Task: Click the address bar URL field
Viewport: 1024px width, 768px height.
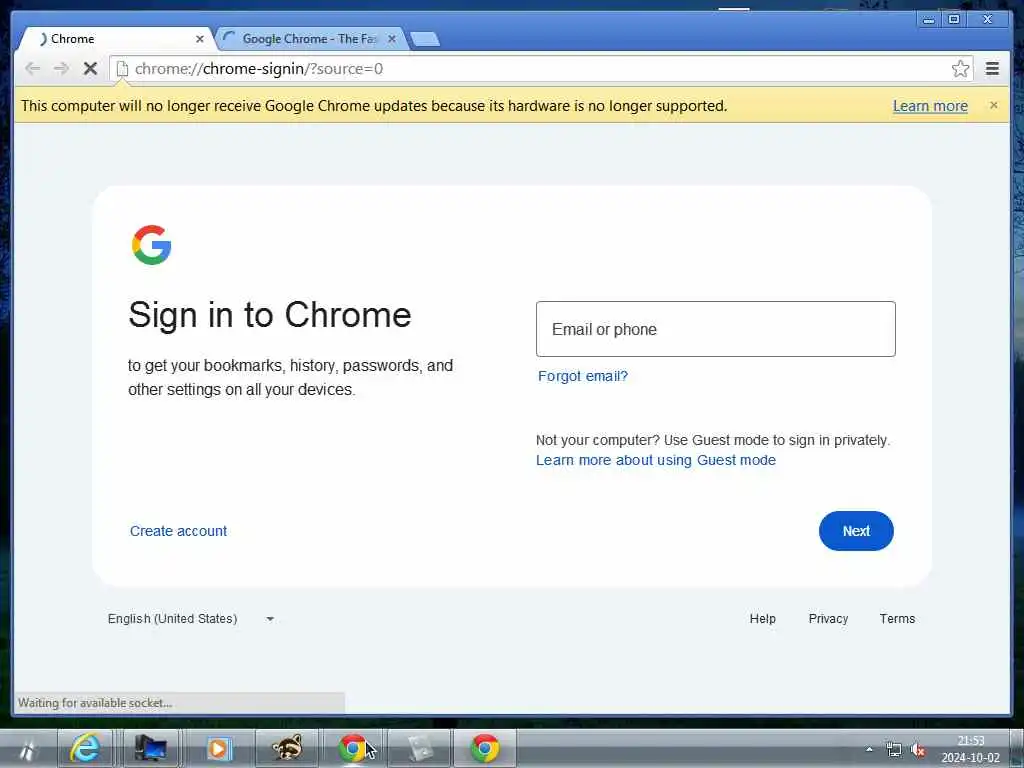Action: (529, 69)
